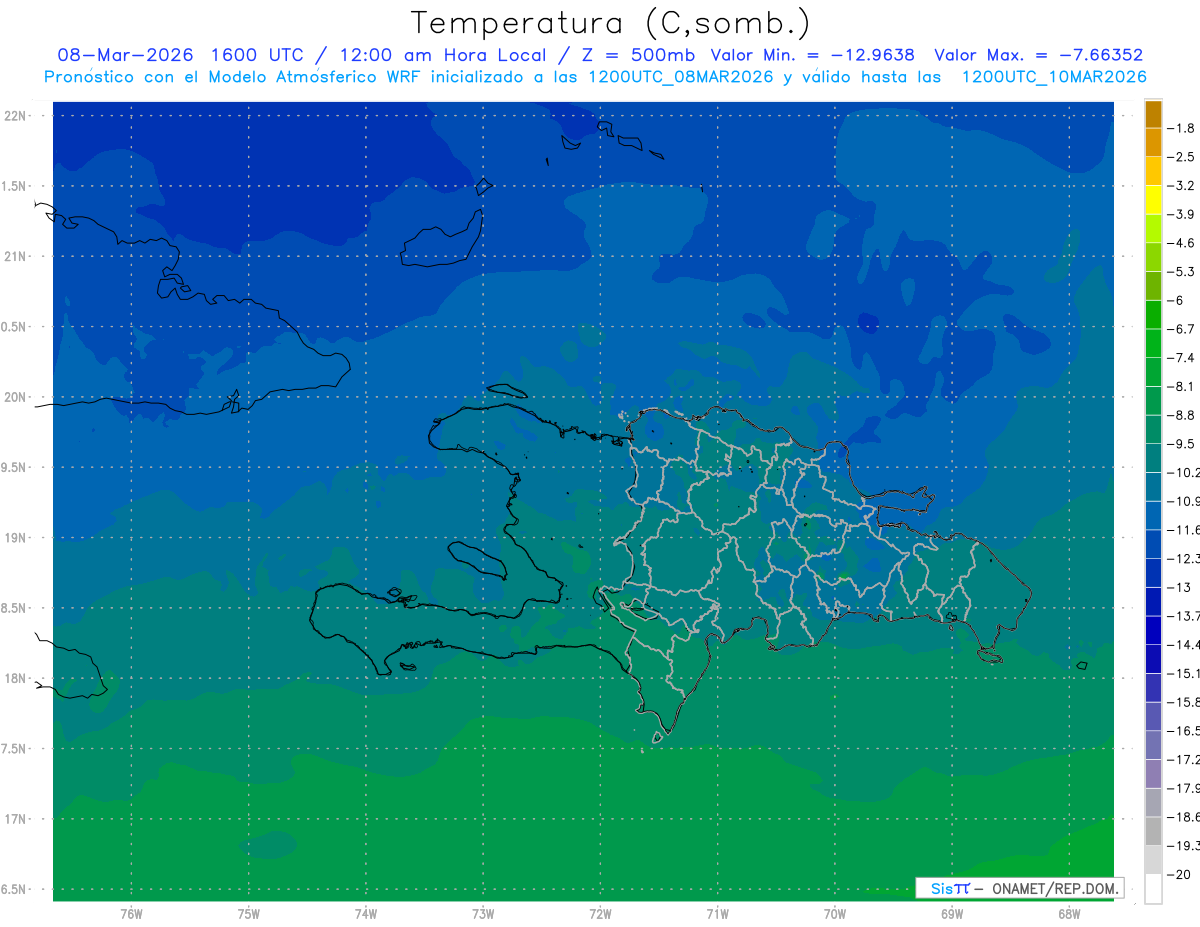Click the "19N" latitude label

(x=14, y=538)
